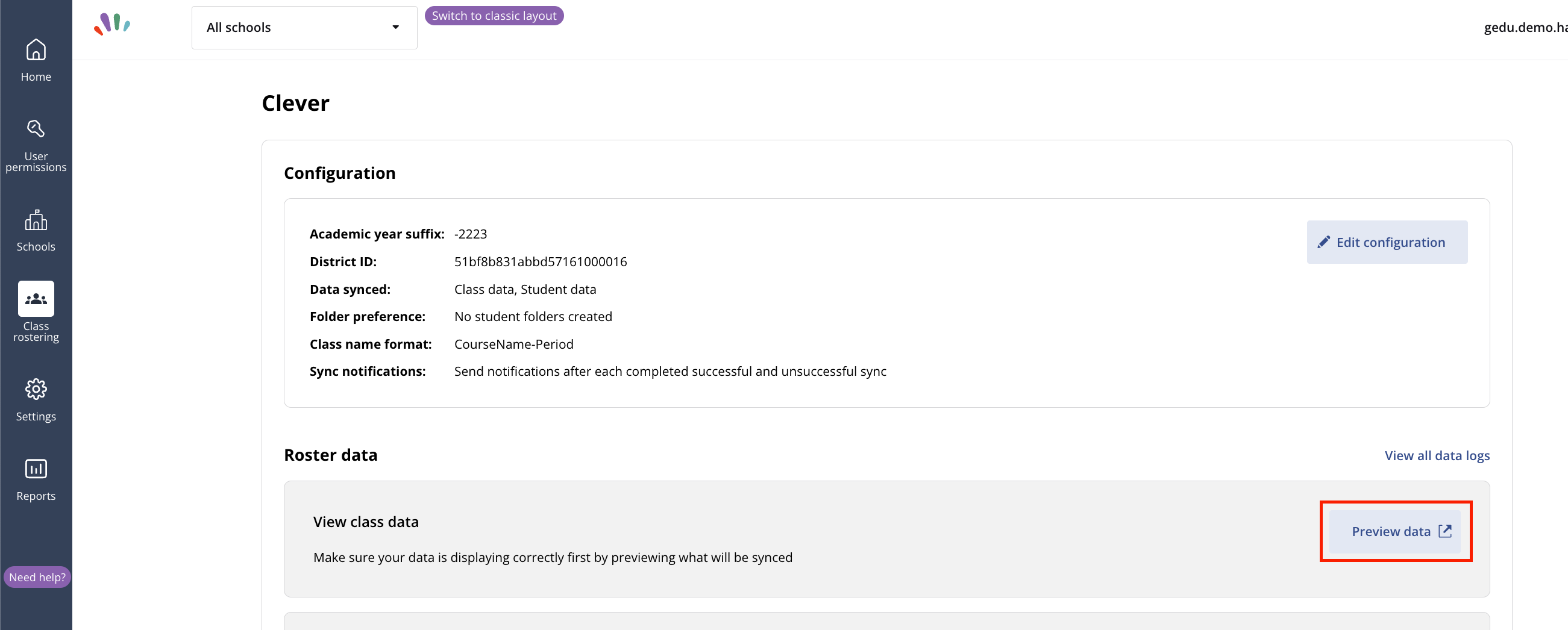Click the 'Class data, Student data' value
This screenshot has height=630, width=1568.
click(x=525, y=290)
